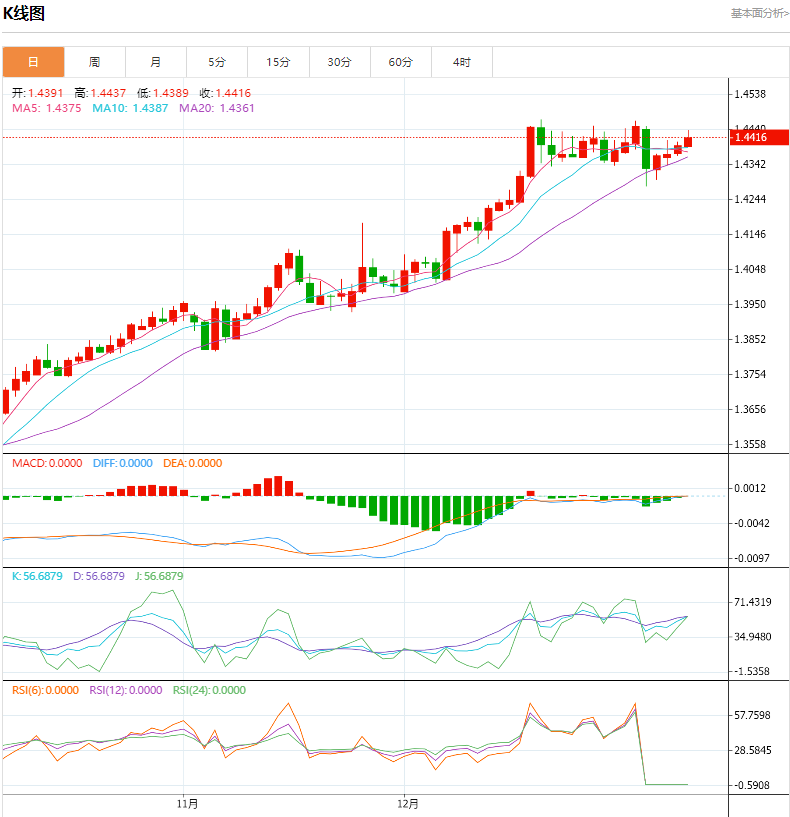
Task: Switch to the 4时 timeframe tab
Action: coord(461,62)
